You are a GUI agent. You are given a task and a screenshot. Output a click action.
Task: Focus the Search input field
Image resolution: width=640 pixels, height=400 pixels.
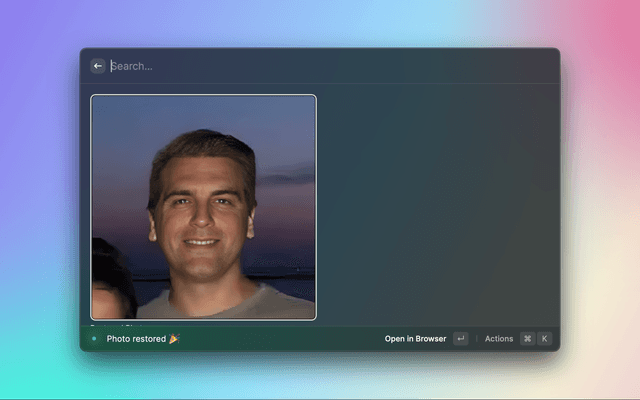coord(200,66)
